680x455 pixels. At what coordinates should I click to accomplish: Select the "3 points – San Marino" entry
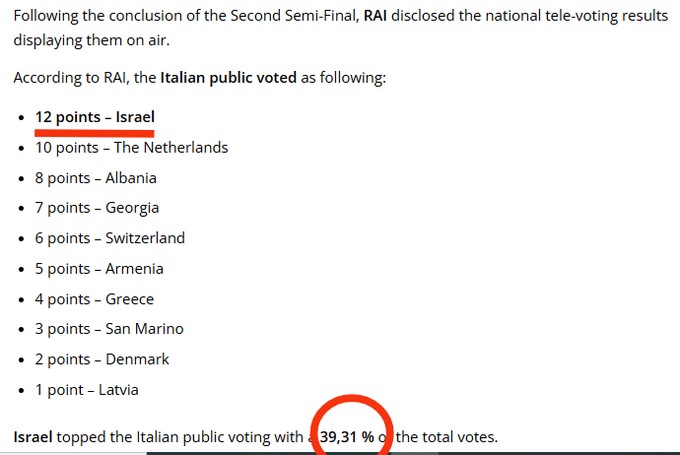[x=109, y=329]
